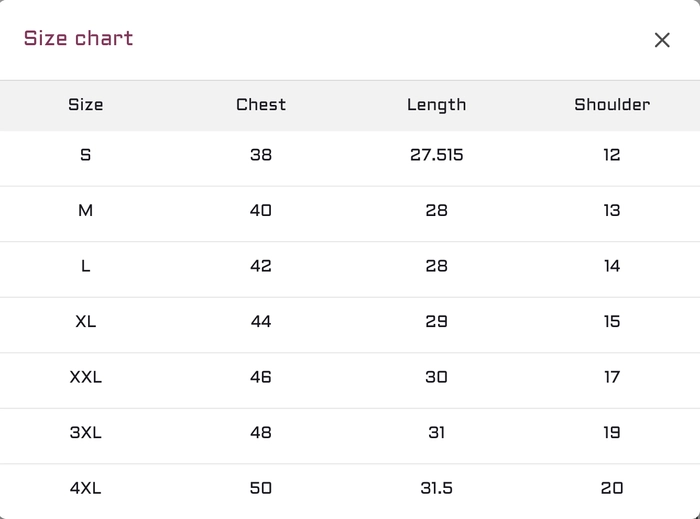This screenshot has width=700, height=519.
Task: Click the 27.515 length value
Action: (x=437, y=155)
